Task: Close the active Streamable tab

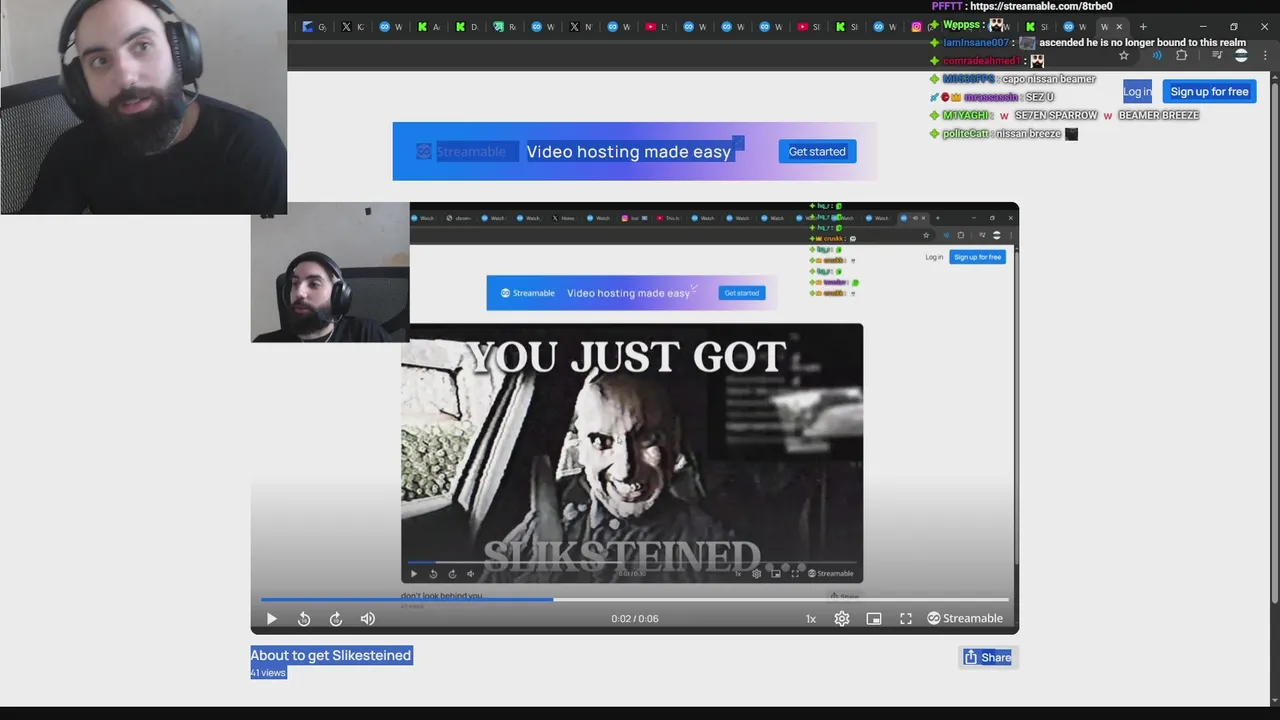Action: (1119, 27)
